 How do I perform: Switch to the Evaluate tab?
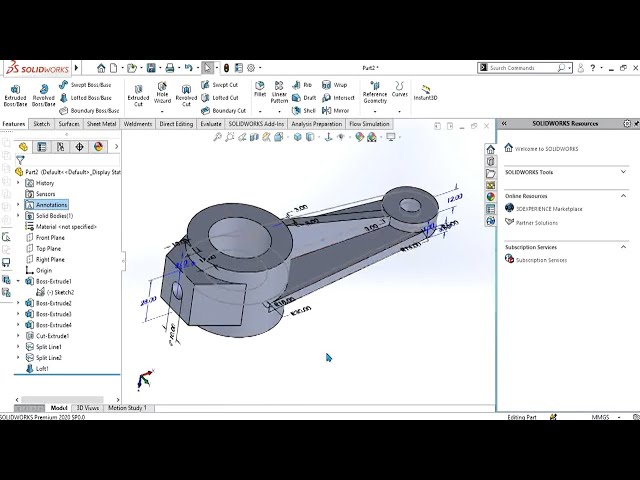(x=211, y=124)
